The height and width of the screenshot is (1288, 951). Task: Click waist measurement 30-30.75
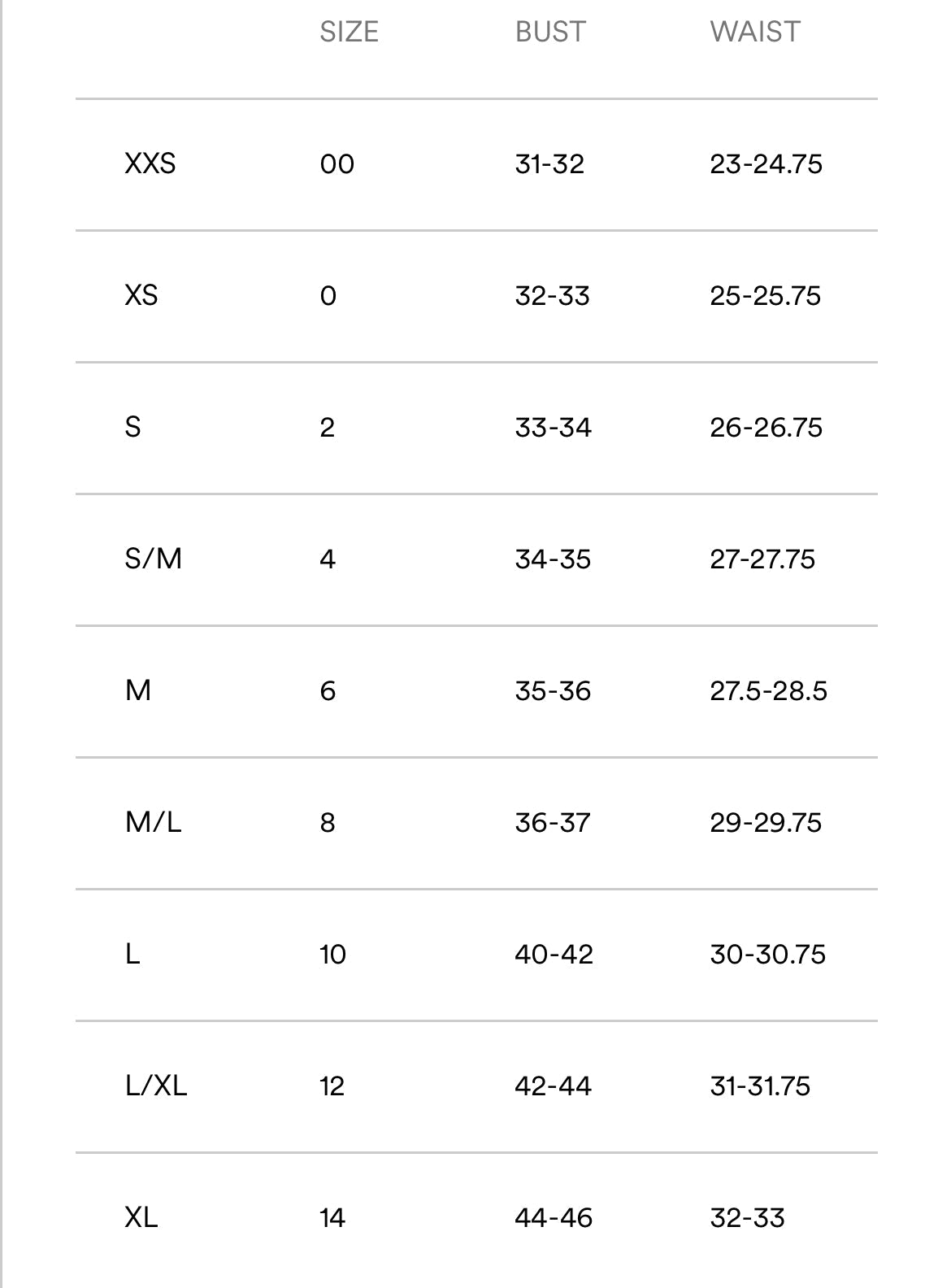point(767,955)
